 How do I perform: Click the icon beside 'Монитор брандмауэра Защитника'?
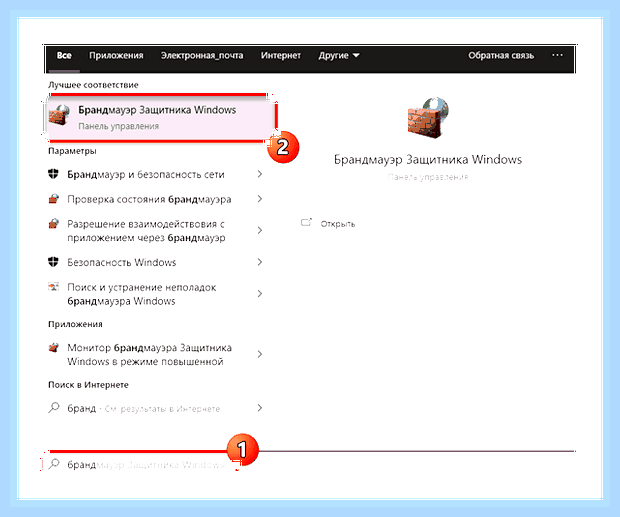click(x=53, y=347)
